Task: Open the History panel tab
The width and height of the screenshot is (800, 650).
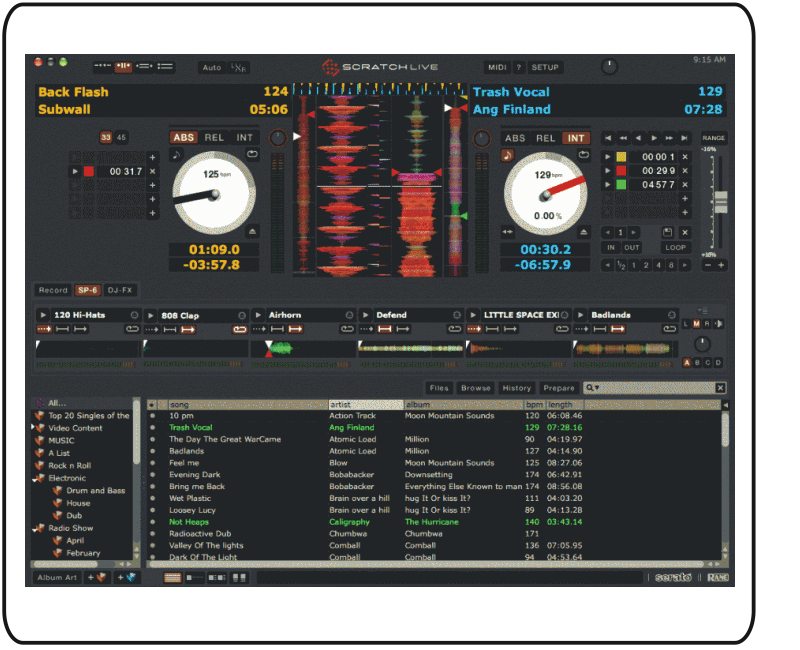Action: [516, 388]
